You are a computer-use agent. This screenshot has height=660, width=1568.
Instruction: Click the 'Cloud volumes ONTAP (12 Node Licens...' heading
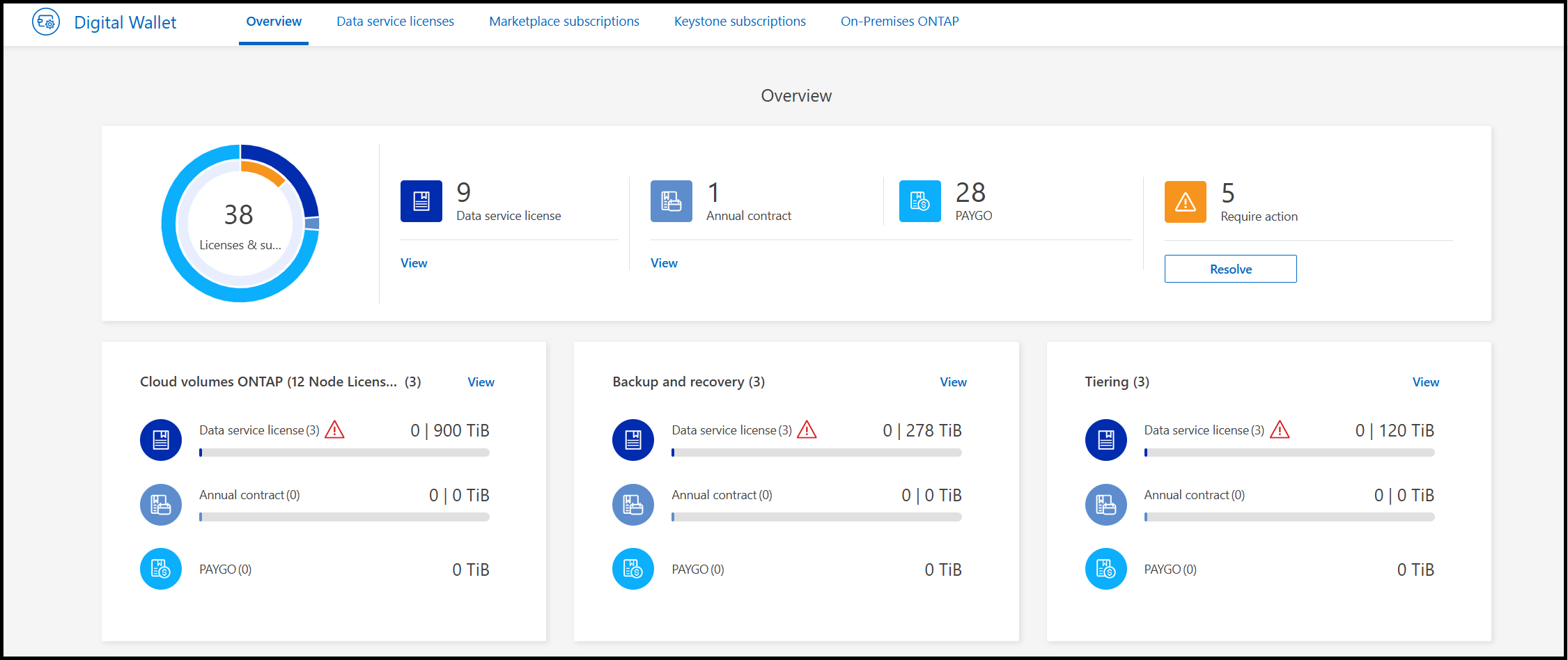click(x=269, y=382)
